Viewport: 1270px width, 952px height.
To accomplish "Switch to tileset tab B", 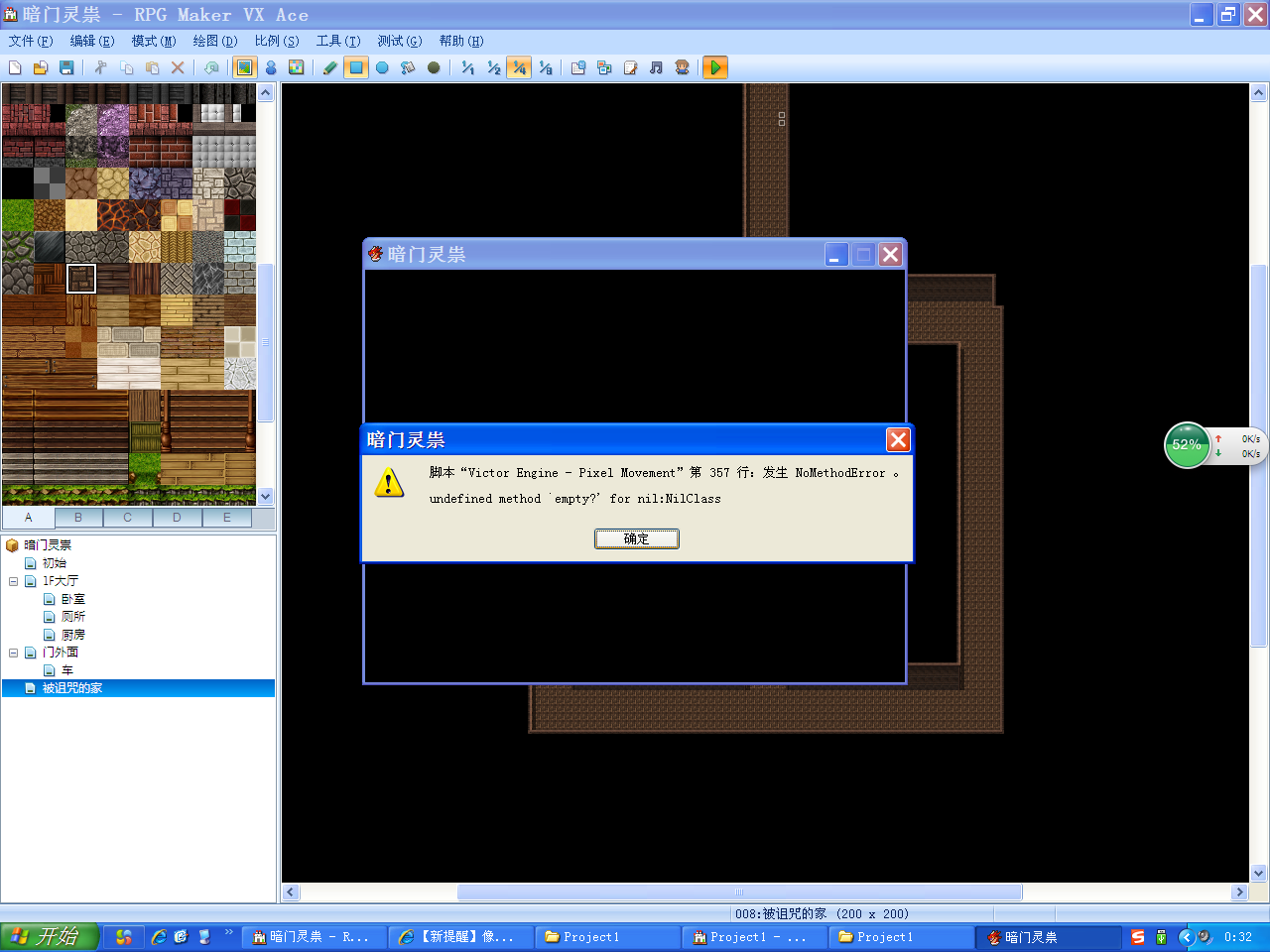I will point(78,518).
